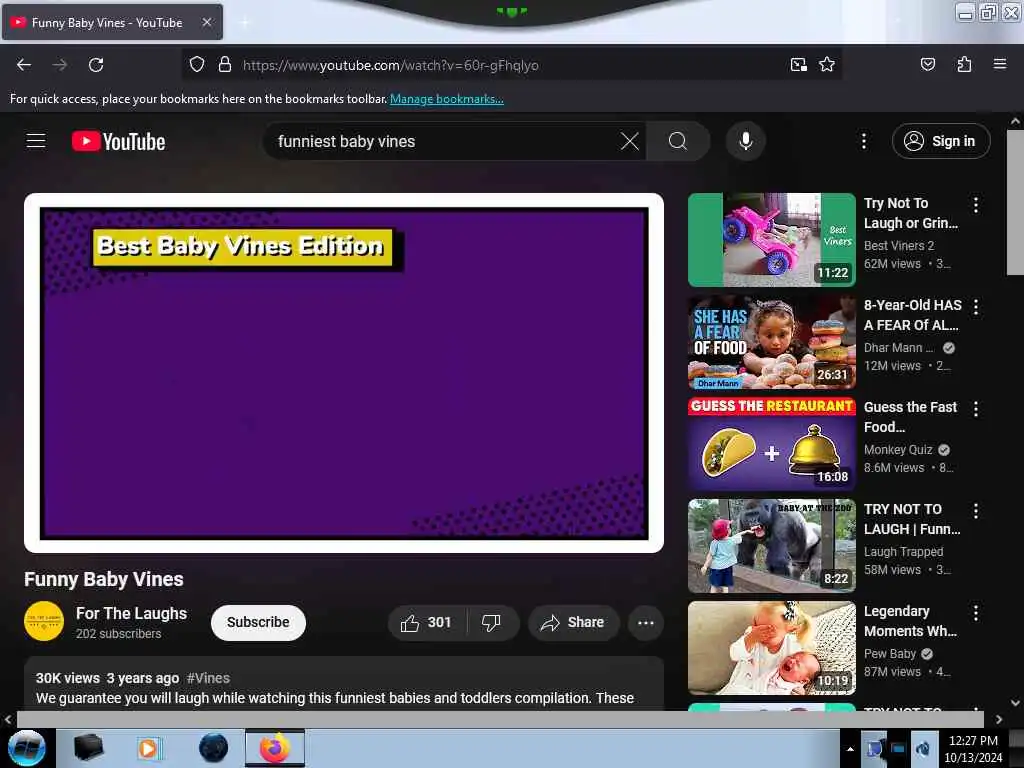Click the scroll down arrow on right

1015,703
